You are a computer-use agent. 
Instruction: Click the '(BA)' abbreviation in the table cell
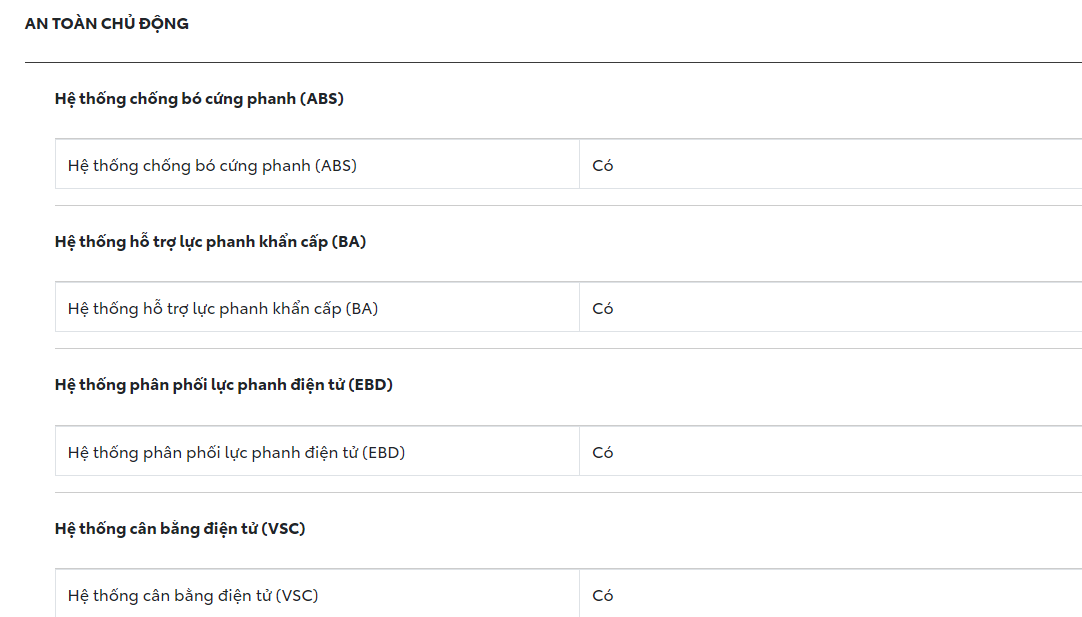click(x=361, y=309)
